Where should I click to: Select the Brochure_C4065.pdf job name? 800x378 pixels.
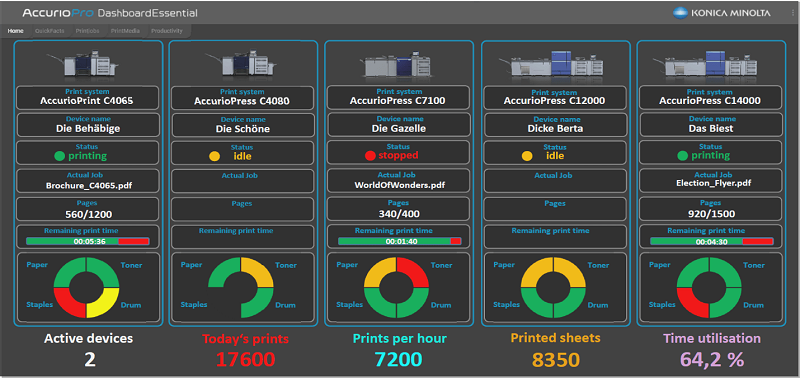pos(89,185)
